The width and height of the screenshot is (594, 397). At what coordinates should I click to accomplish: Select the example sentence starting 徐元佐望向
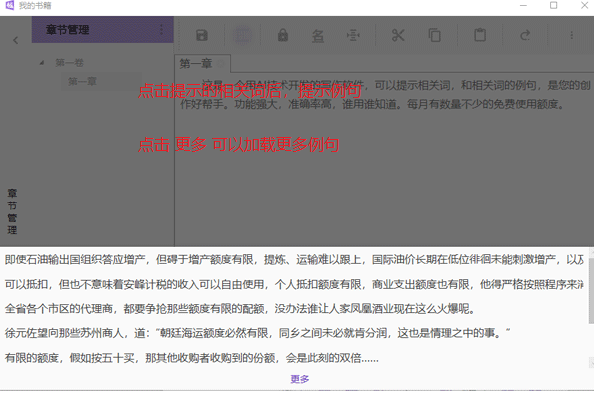click(x=258, y=333)
